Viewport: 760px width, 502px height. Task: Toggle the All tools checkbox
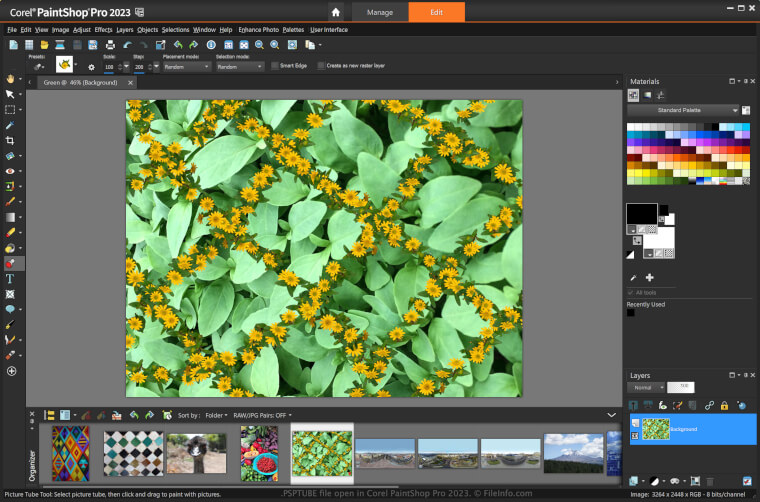pos(631,292)
